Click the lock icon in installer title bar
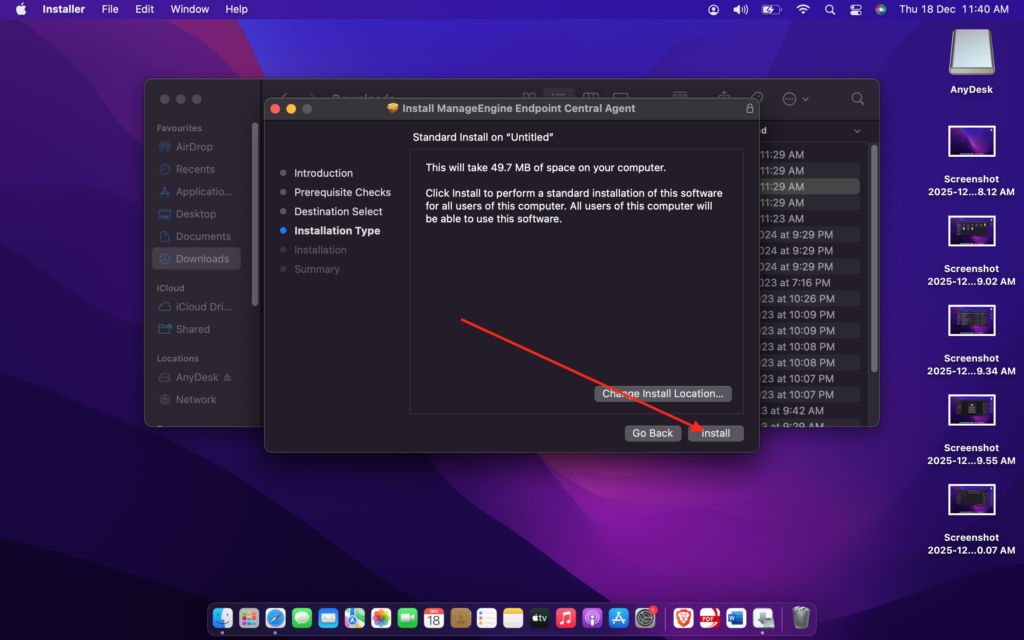The height and width of the screenshot is (640, 1024). (x=750, y=108)
